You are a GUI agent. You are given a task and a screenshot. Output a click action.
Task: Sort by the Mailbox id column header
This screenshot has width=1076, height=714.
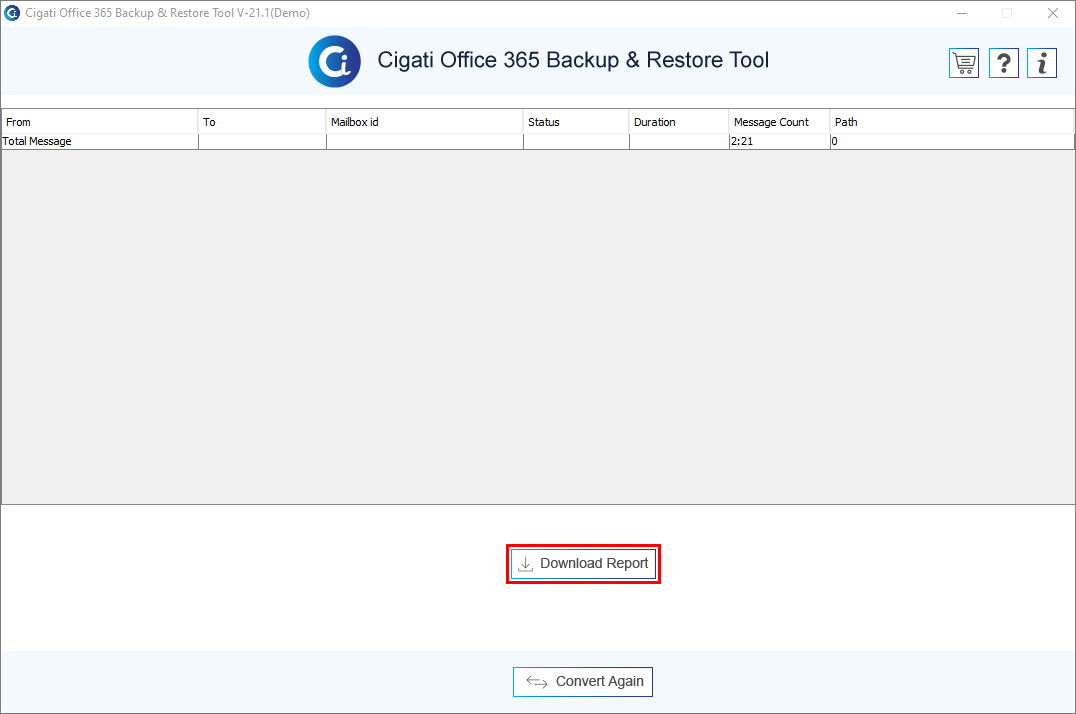pos(425,122)
